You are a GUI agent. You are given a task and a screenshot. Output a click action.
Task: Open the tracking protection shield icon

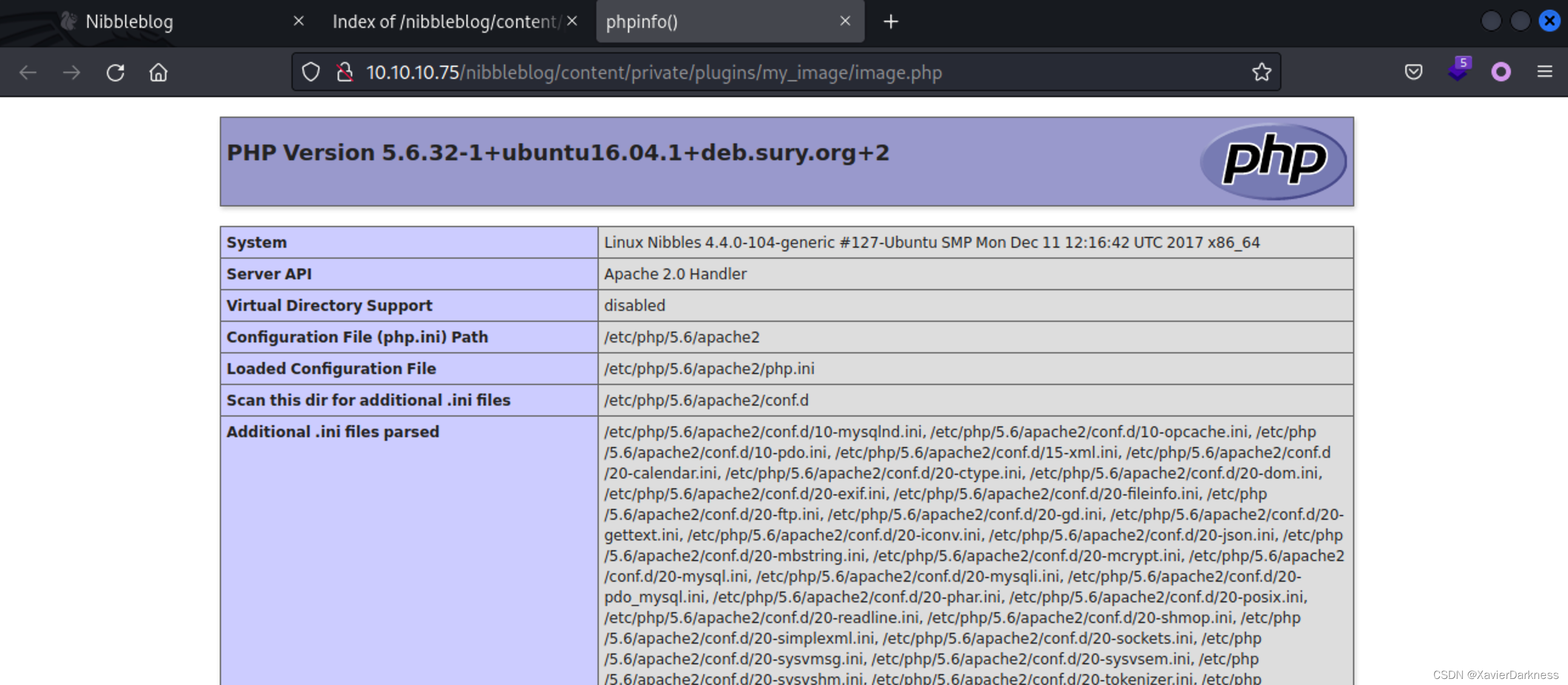click(311, 72)
